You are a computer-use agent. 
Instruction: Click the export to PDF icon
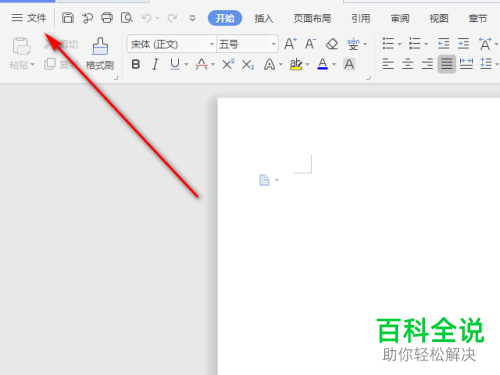pos(87,18)
